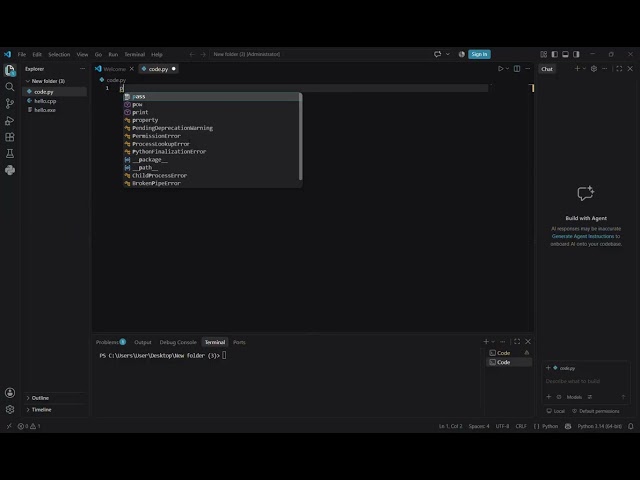Select second Code terminal in list
This screenshot has height=480, width=640.
[509, 362]
